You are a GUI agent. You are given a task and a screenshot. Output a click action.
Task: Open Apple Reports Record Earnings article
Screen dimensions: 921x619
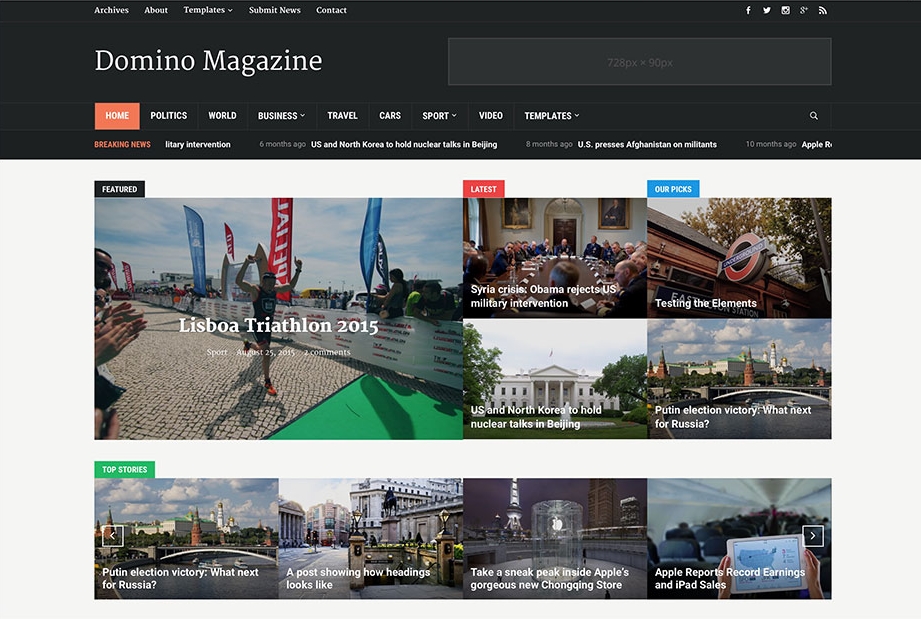[x=739, y=539]
